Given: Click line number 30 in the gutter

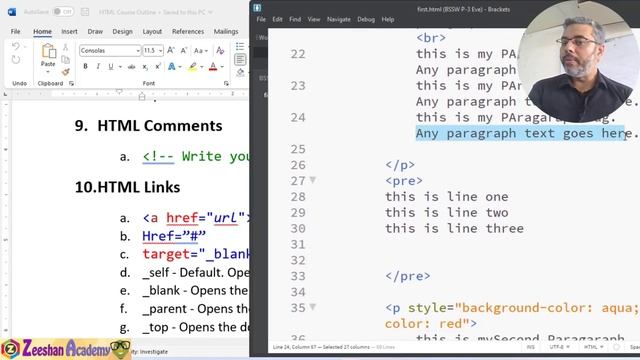Looking at the screenshot, I should tap(298, 229).
